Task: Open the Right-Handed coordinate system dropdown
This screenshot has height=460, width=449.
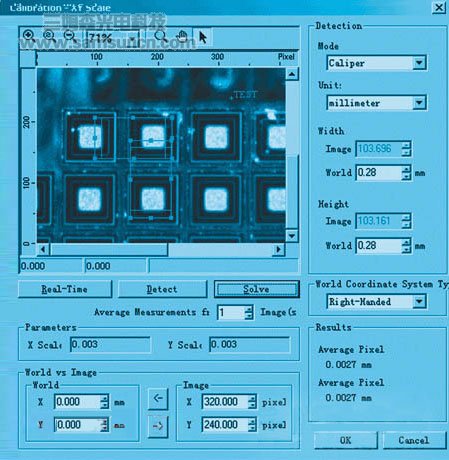Action: click(x=419, y=301)
